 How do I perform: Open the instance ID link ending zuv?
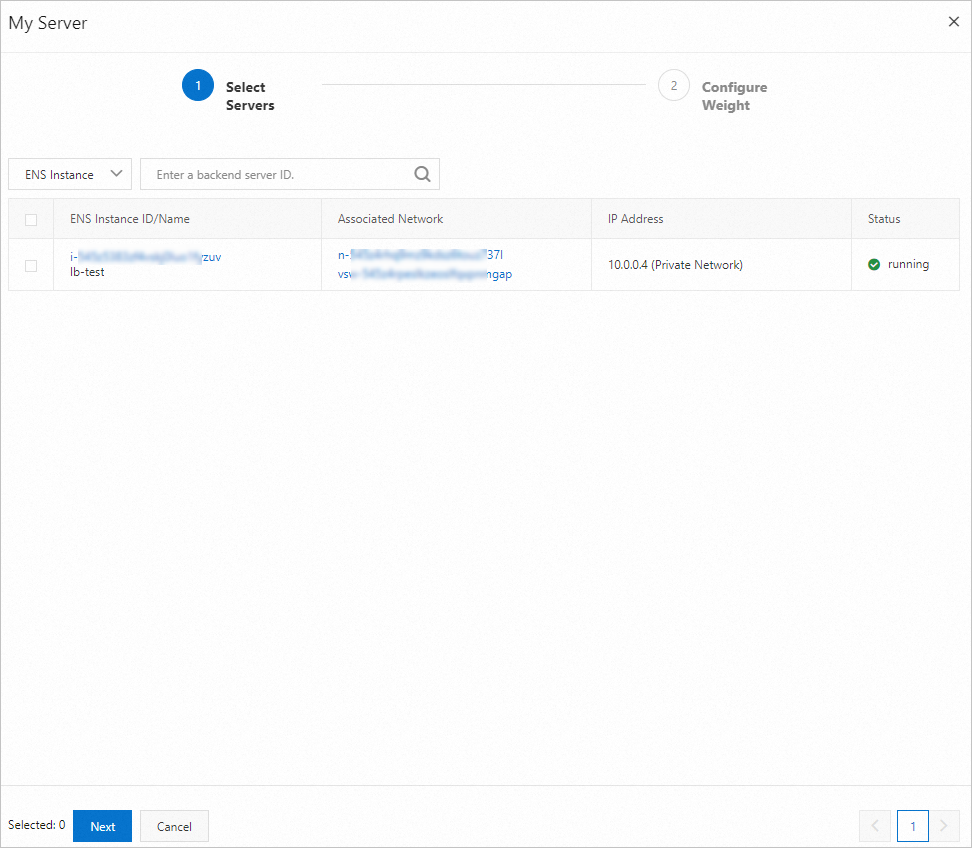[146, 257]
